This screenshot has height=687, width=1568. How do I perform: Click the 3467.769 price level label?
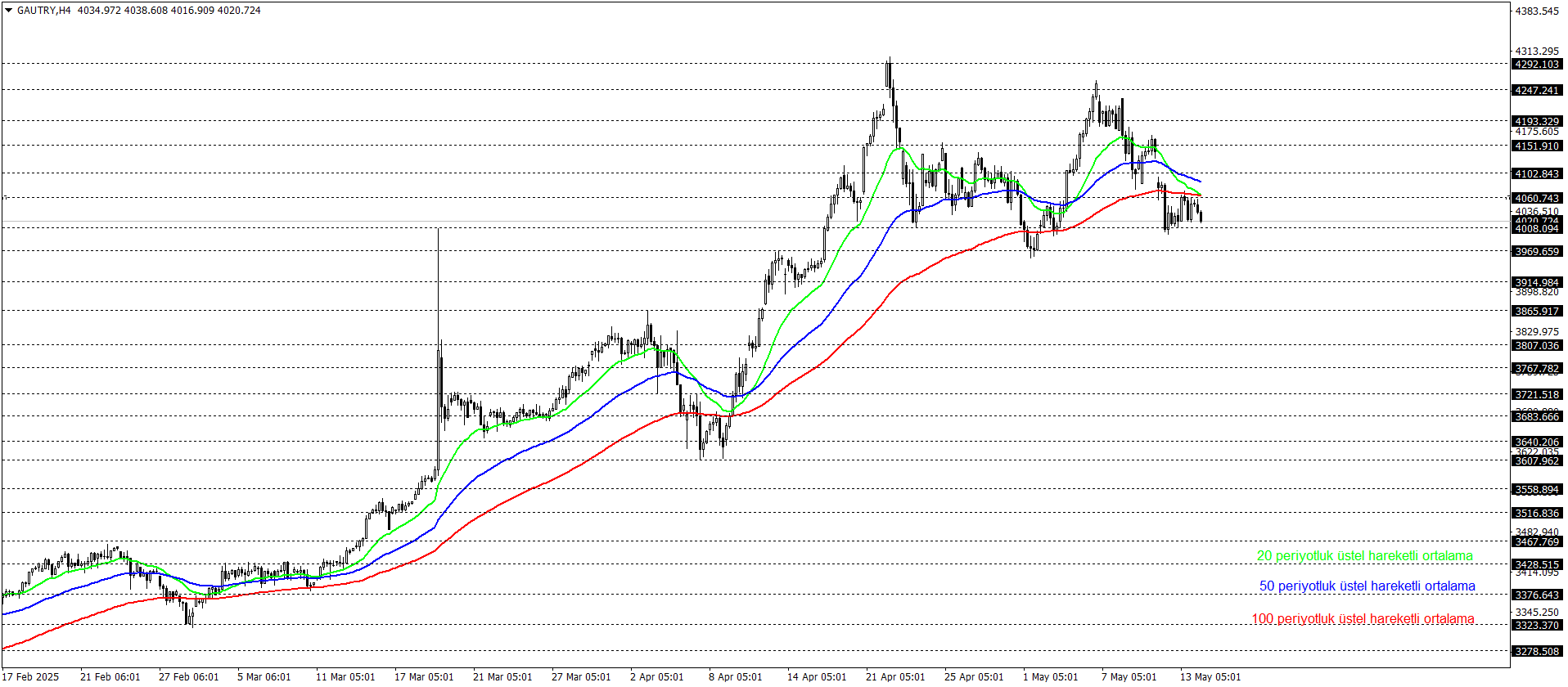[x=1537, y=542]
